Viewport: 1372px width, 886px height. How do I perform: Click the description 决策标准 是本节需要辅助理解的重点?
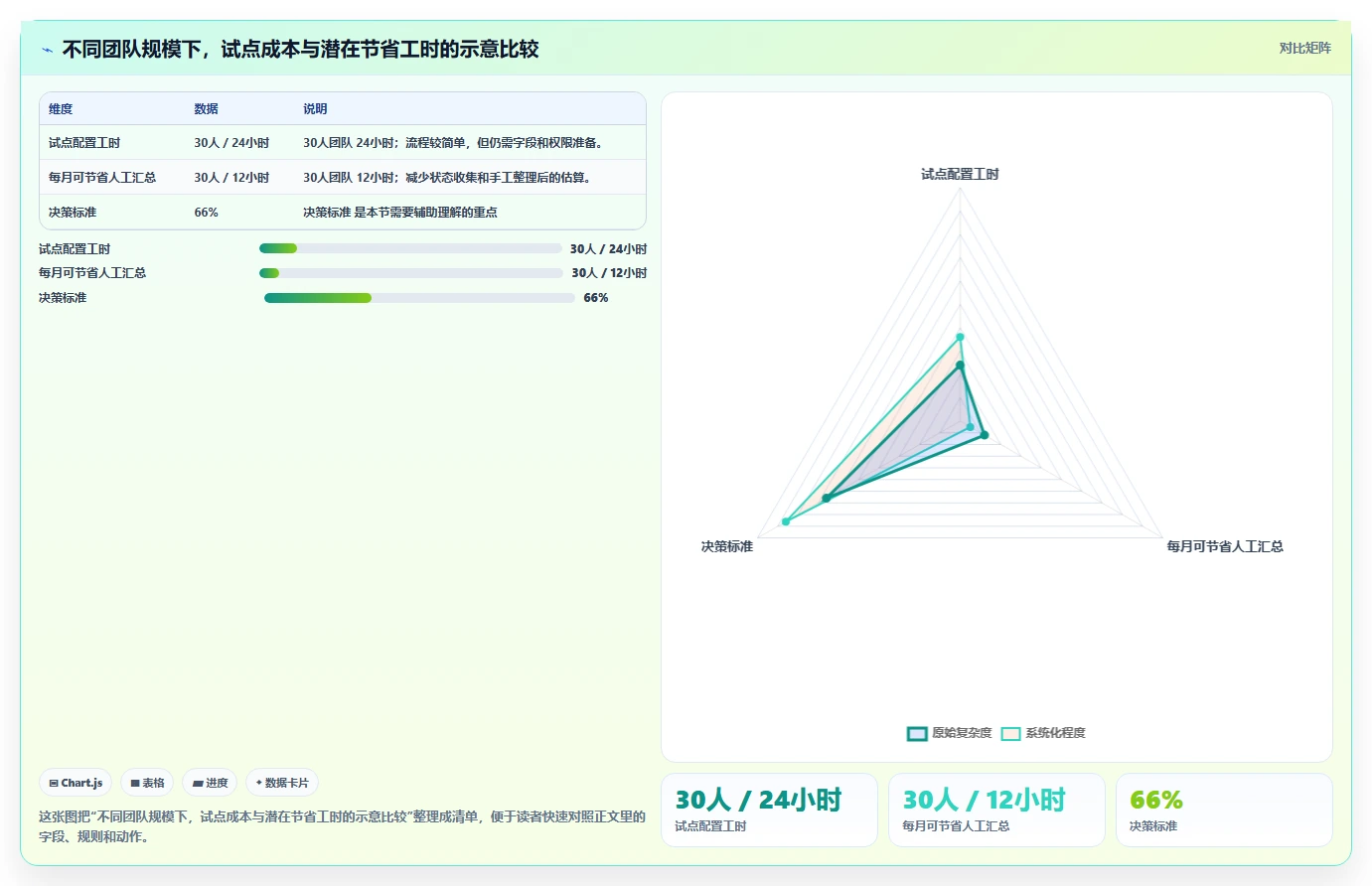(400, 213)
